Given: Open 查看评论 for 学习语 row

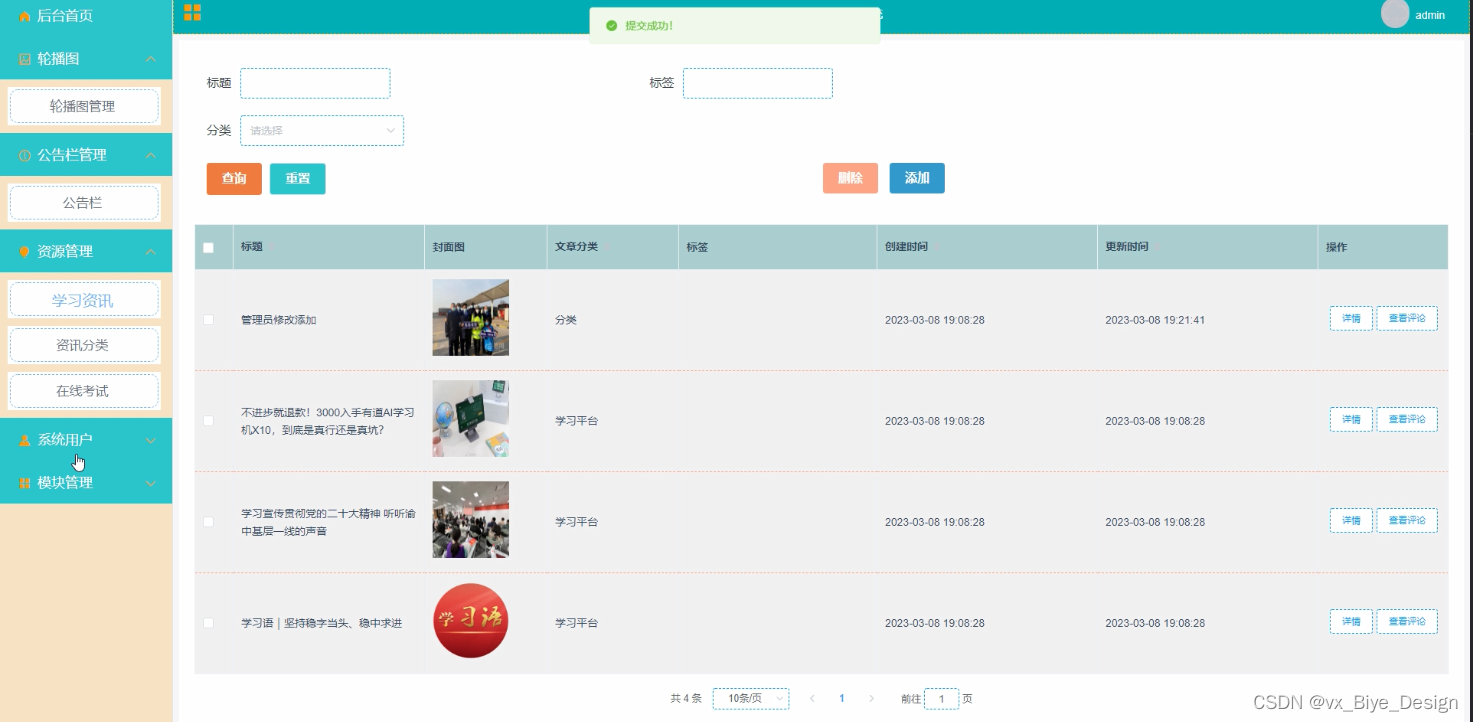Looking at the screenshot, I should pos(1407,622).
